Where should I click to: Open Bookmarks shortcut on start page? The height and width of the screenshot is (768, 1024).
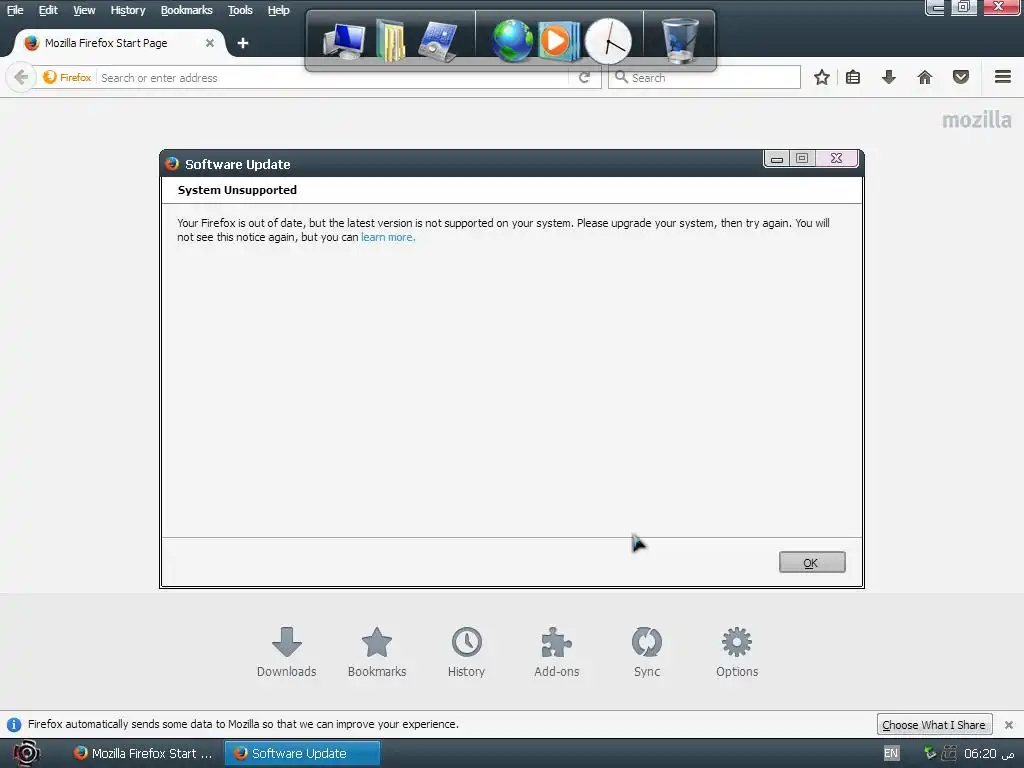pos(377,652)
